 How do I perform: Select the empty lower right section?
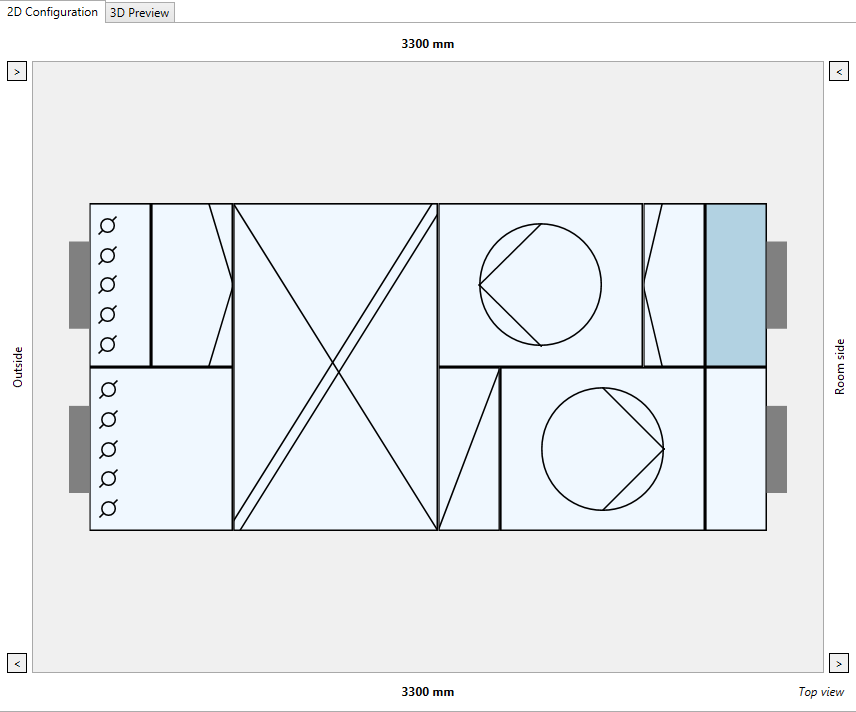(736, 449)
